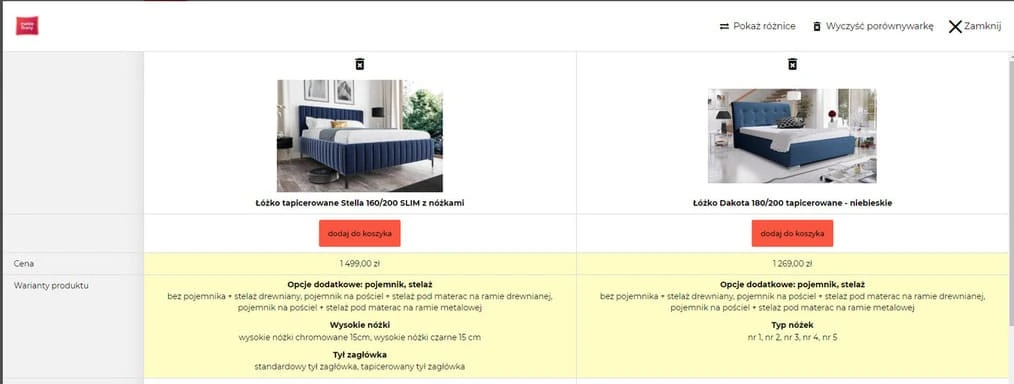Add the Dakota bed to the cart

pyautogui.click(x=792, y=233)
